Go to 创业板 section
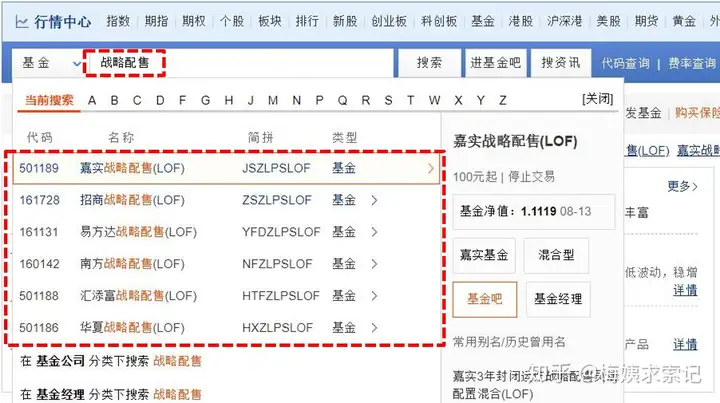The width and height of the screenshot is (720, 403). pyautogui.click(x=389, y=21)
